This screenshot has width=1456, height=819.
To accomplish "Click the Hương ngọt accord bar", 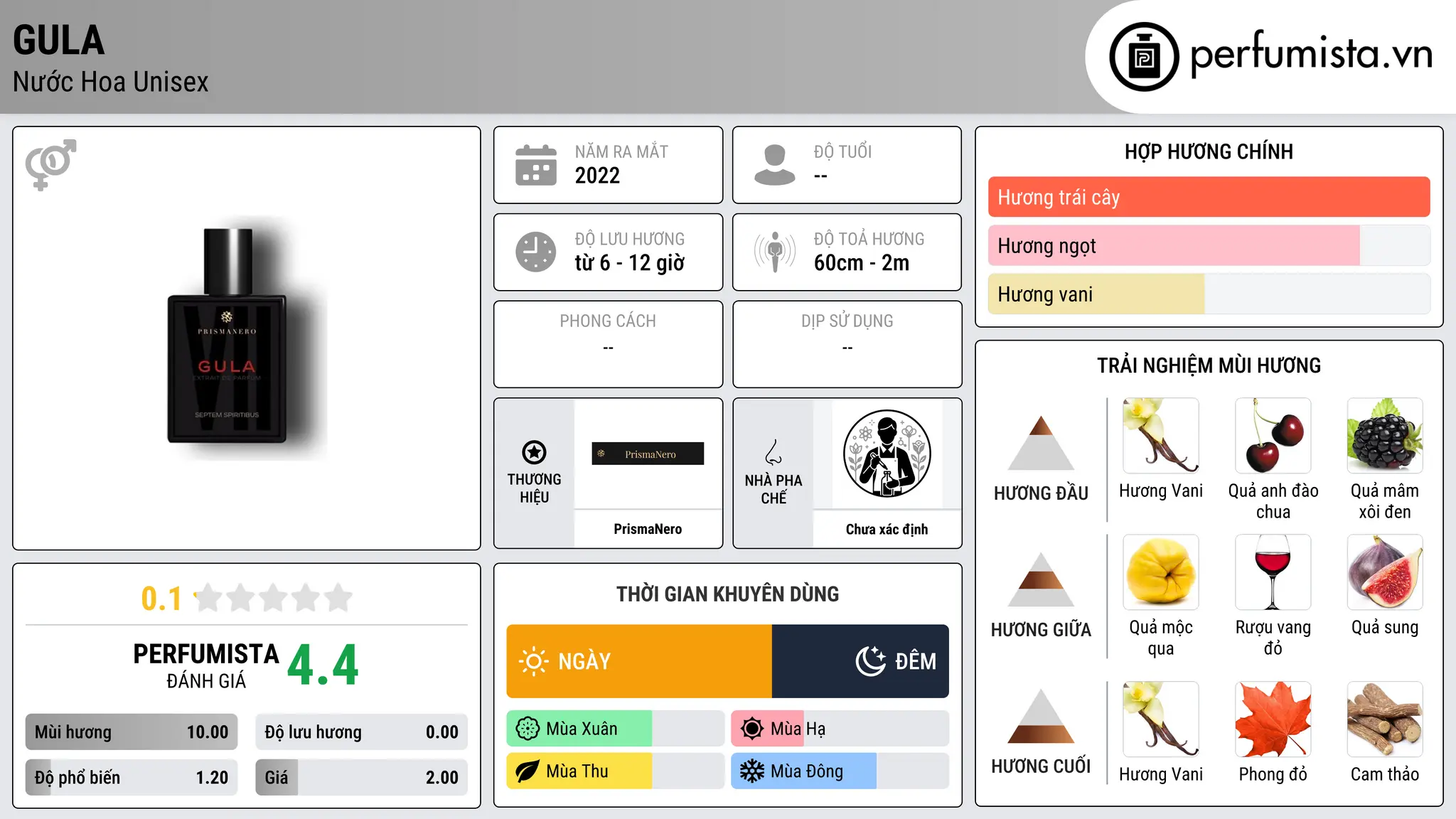I will (x=1209, y=245).
